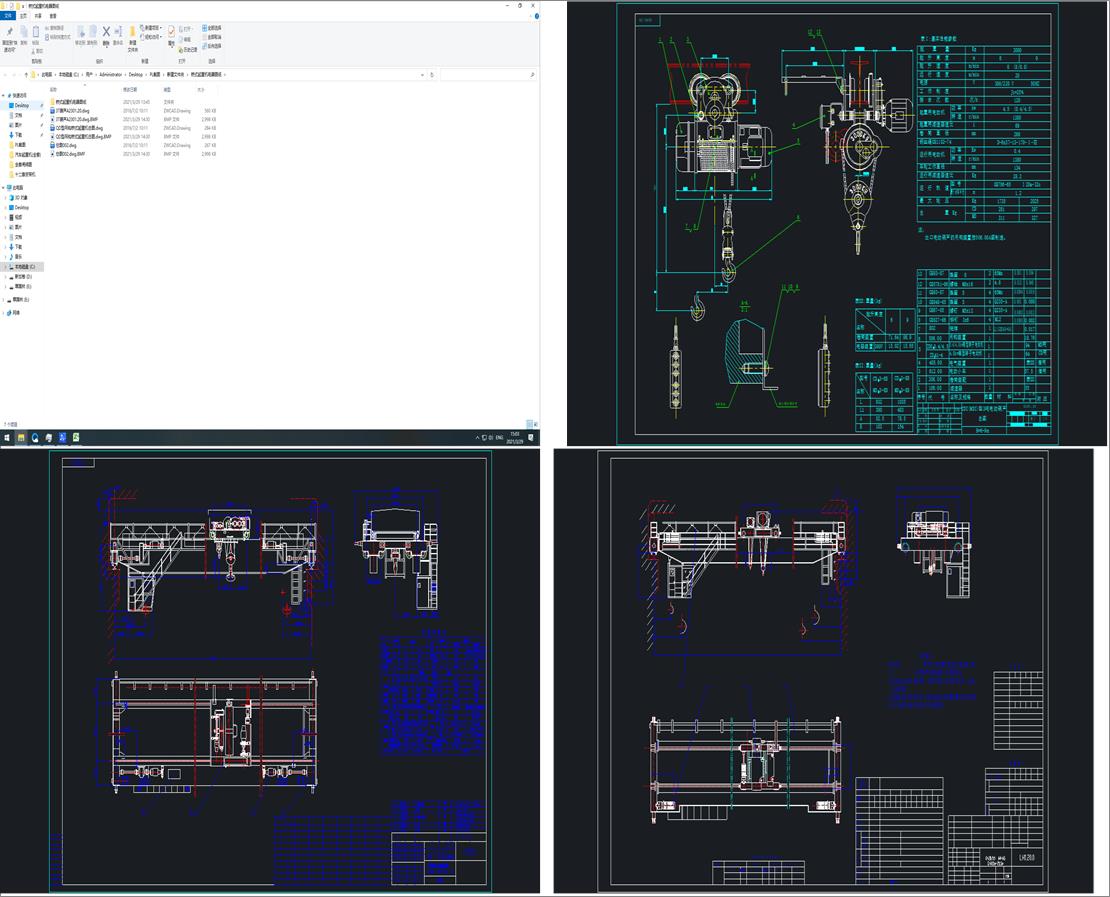Click the blue app icon on taskbar
The image size is (1110, 897).
click(x=62, y=438)
